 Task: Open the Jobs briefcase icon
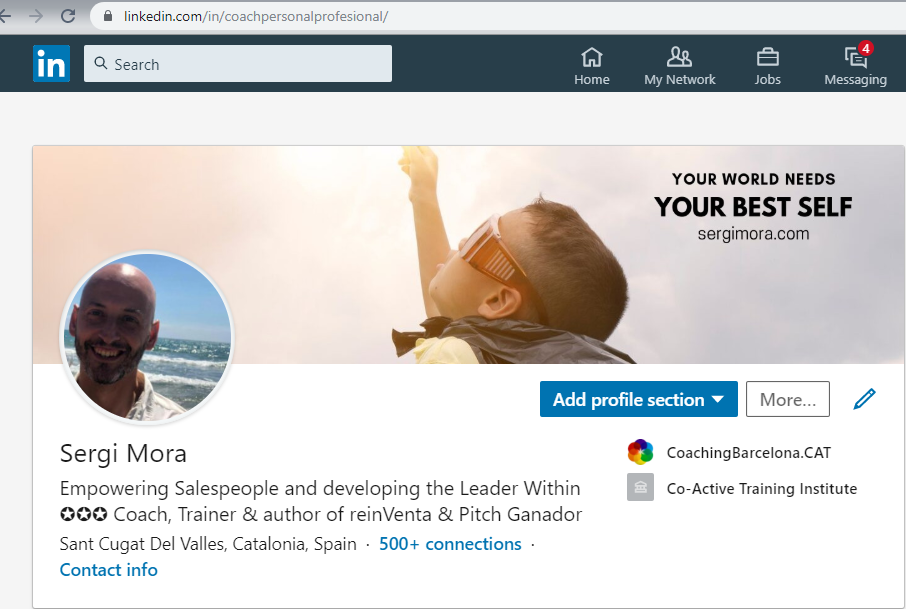coord(767,57)
